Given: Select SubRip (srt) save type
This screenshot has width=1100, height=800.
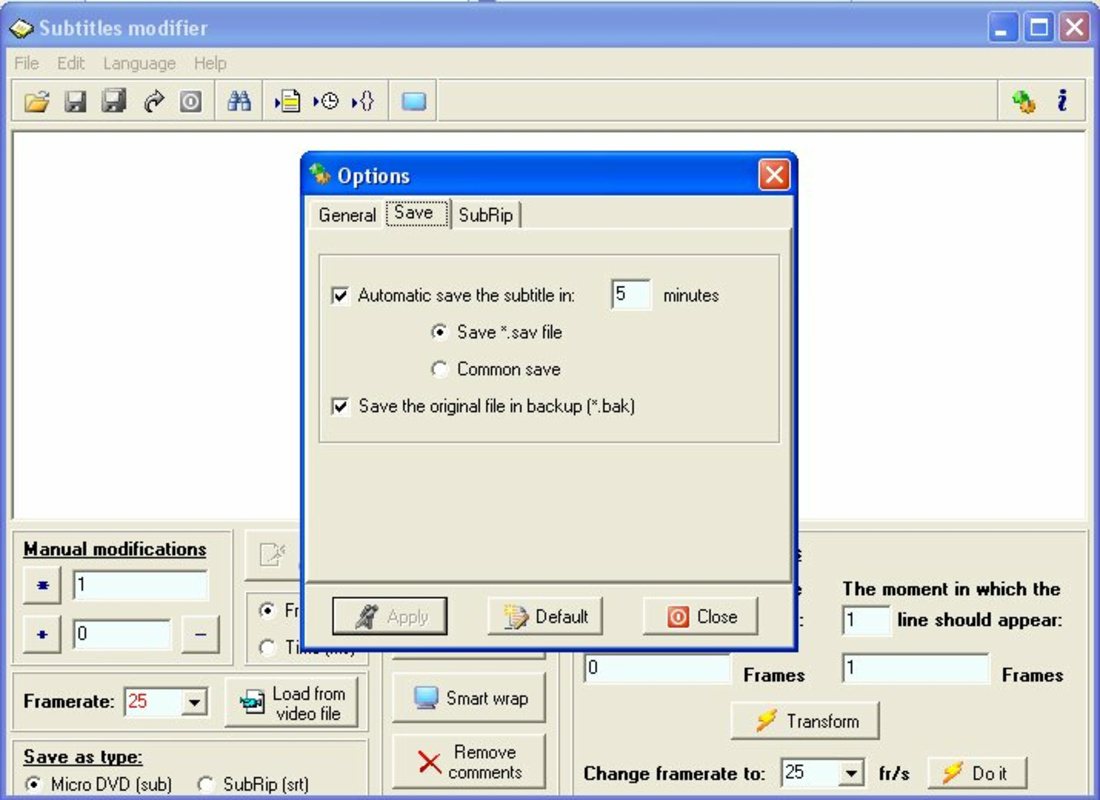Looking at the screenshot, I should click(206, 784).
